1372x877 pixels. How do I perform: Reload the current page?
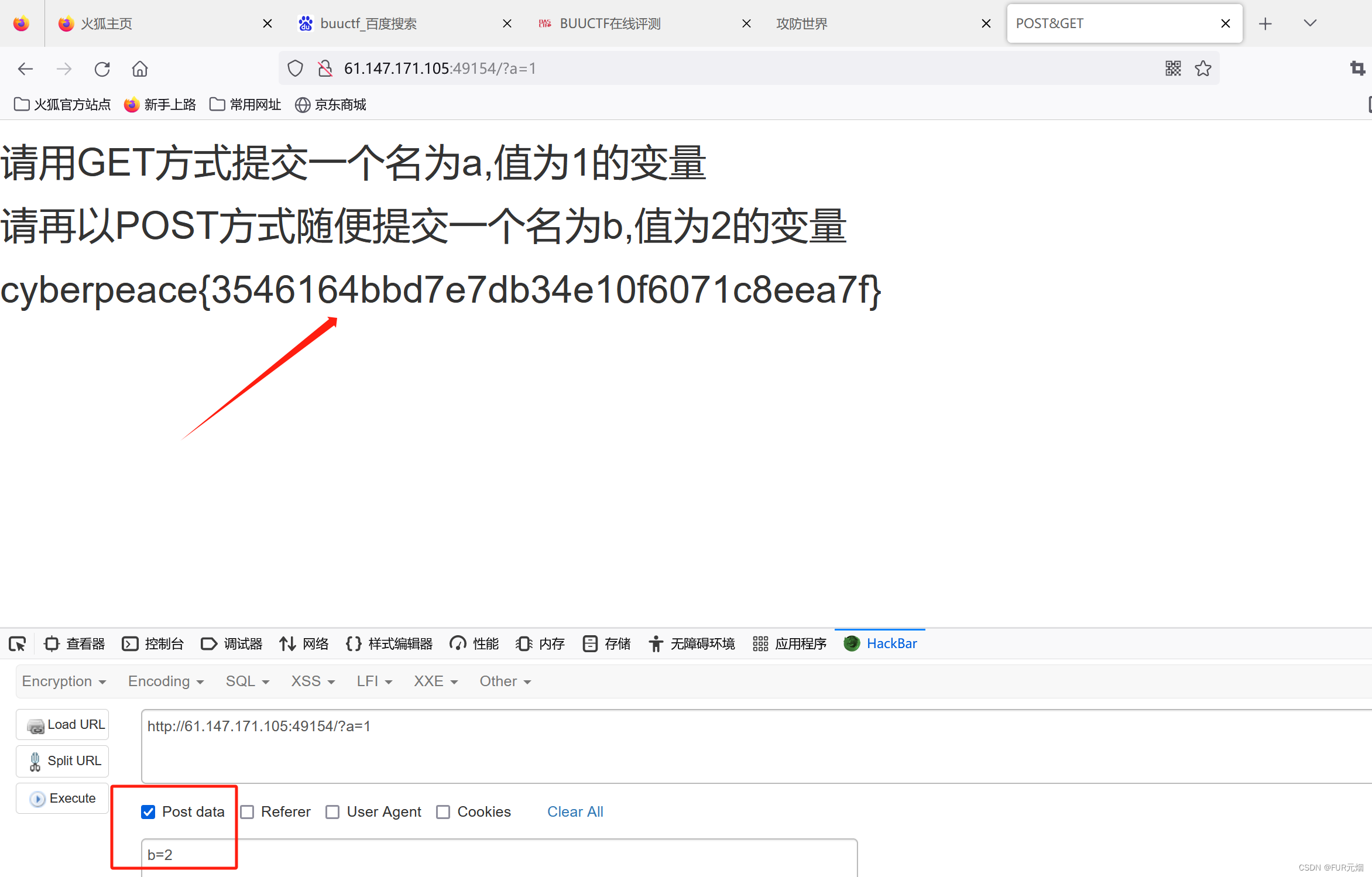coord(102,68)
